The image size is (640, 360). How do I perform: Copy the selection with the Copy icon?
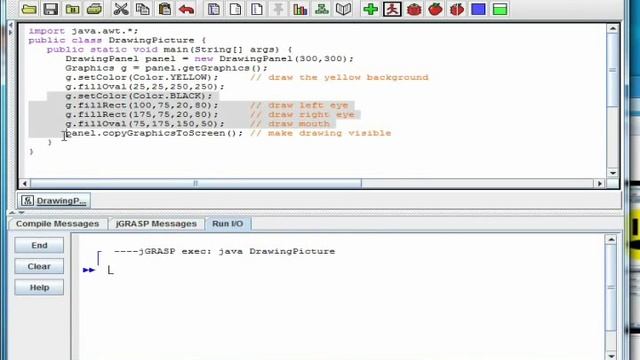[143, 9]
